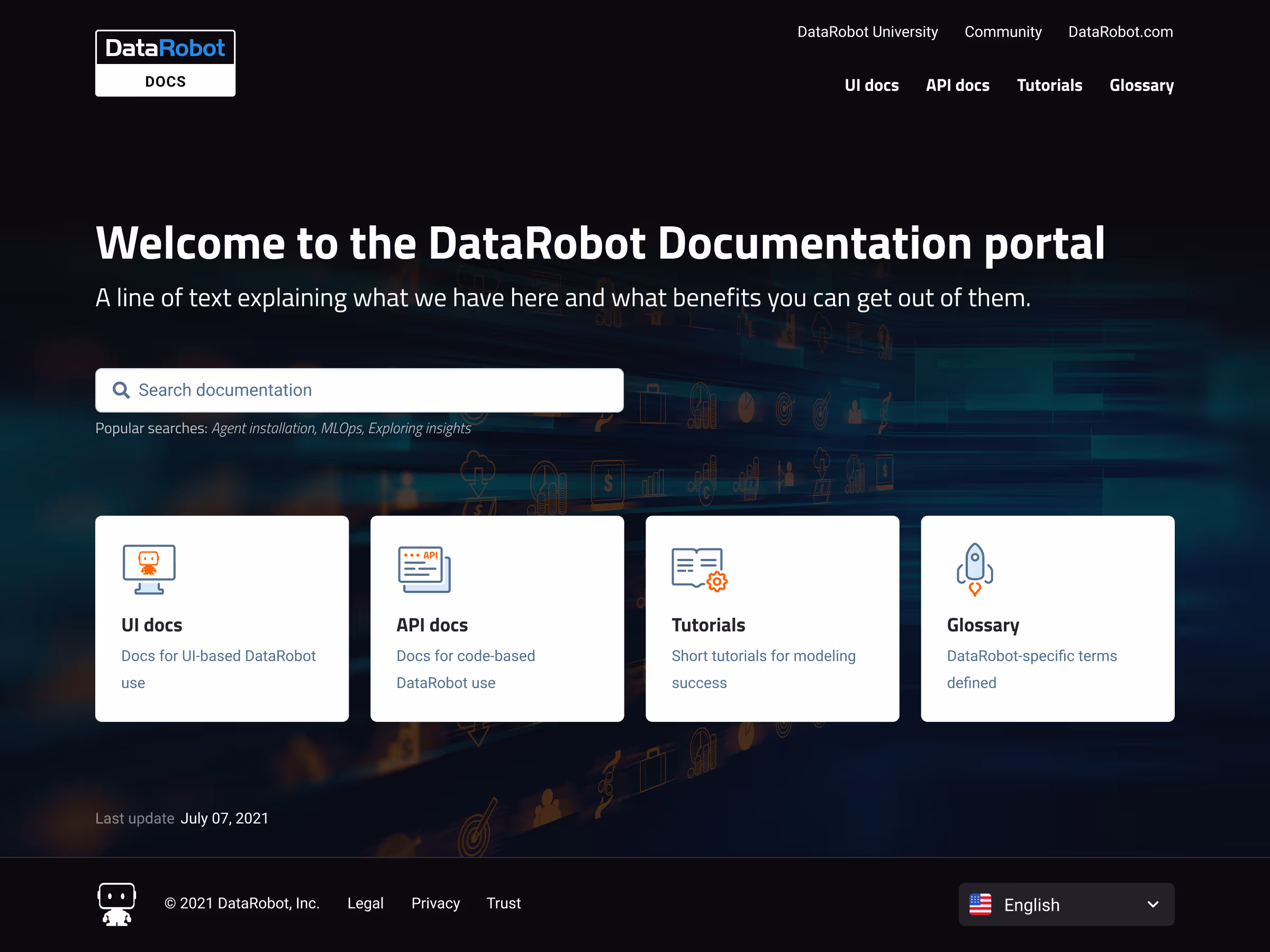Viewport: 1270px width, 952px height.
Task: Click the DataRobot Docs logo
Action: coord(165,63)
